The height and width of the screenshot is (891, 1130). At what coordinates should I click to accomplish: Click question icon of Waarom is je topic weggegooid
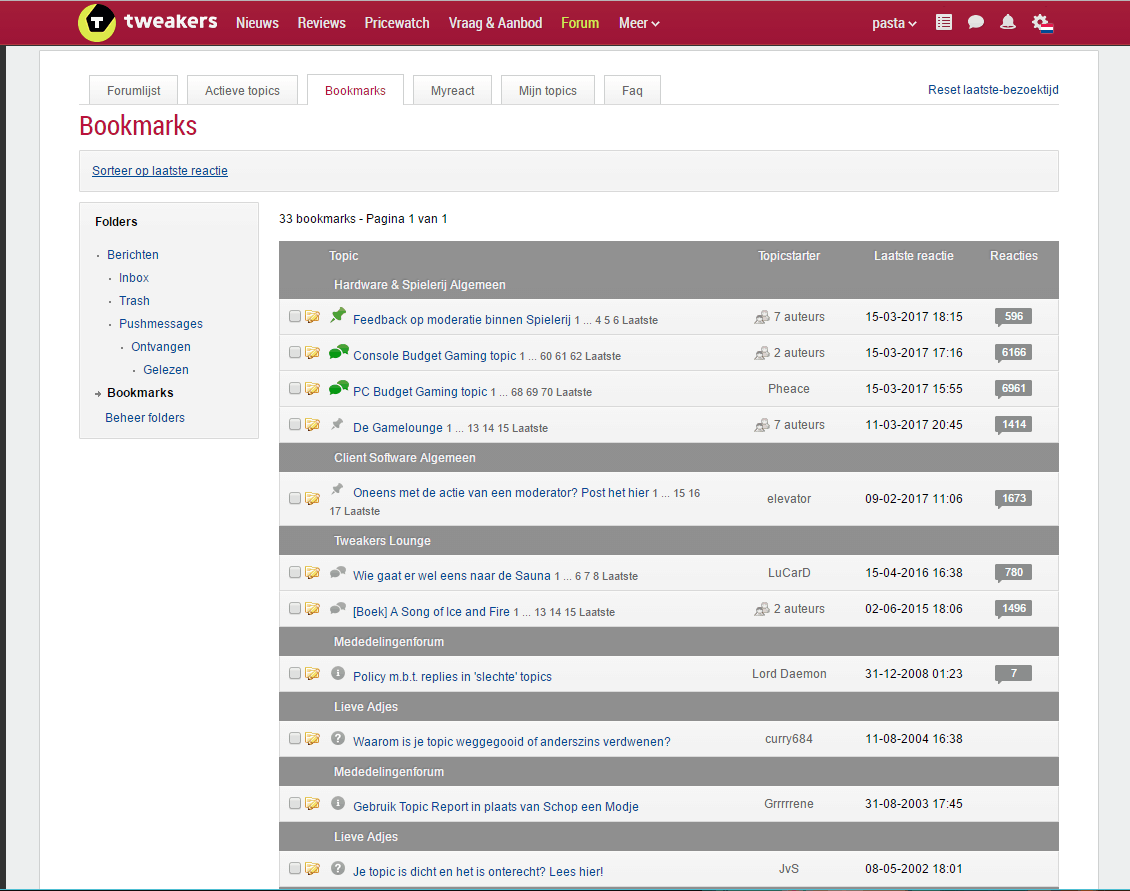coord(338,738)
